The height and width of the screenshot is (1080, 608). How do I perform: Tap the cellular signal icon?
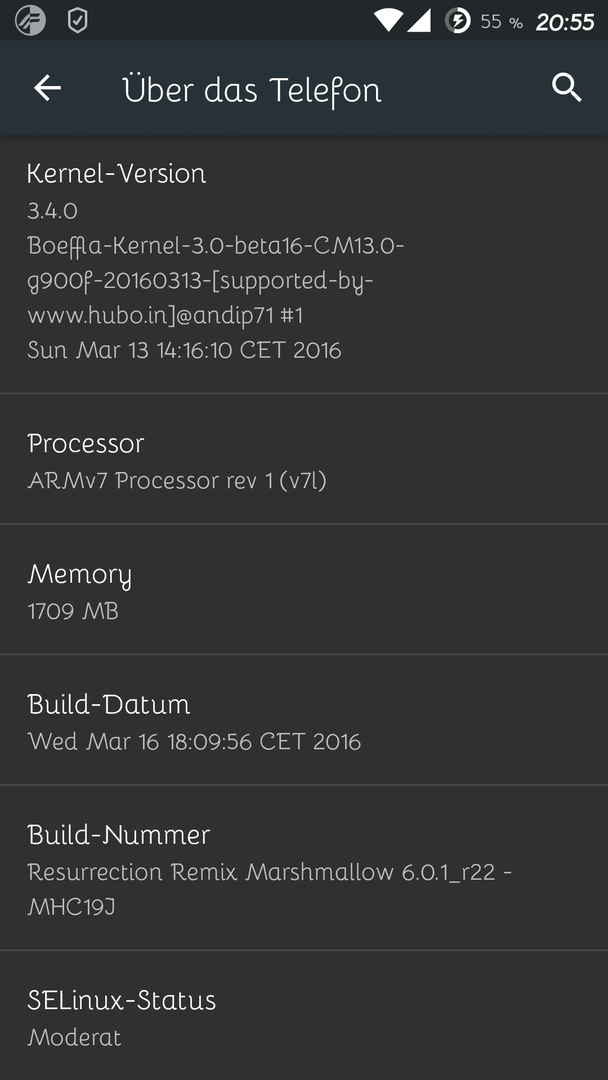pos(419,21)
